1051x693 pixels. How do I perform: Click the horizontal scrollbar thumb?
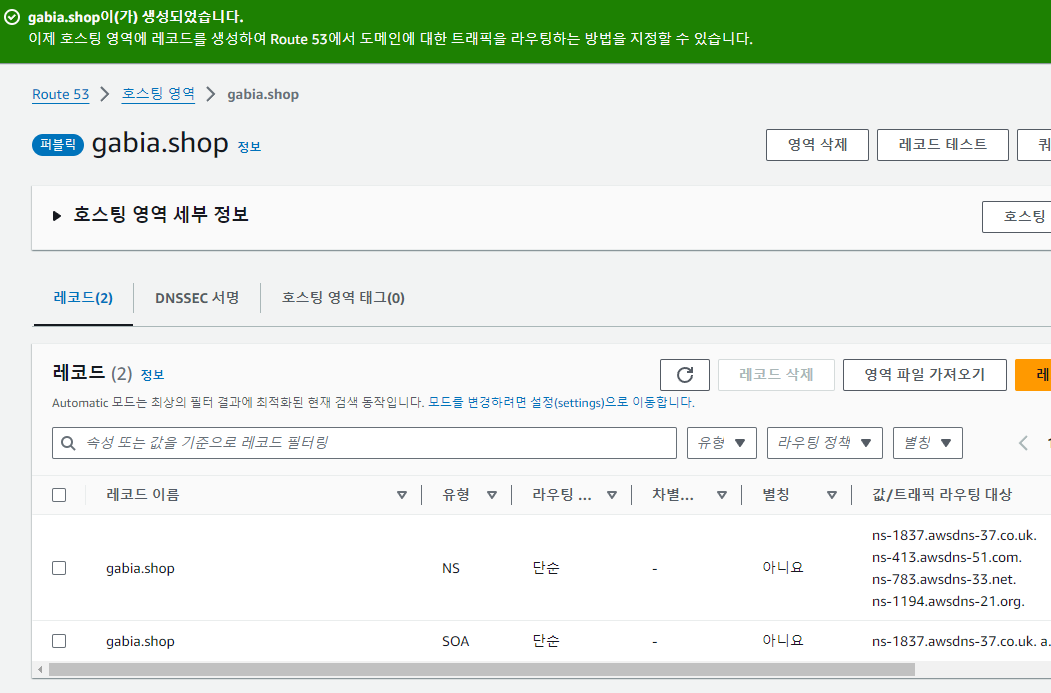(482, 670)
